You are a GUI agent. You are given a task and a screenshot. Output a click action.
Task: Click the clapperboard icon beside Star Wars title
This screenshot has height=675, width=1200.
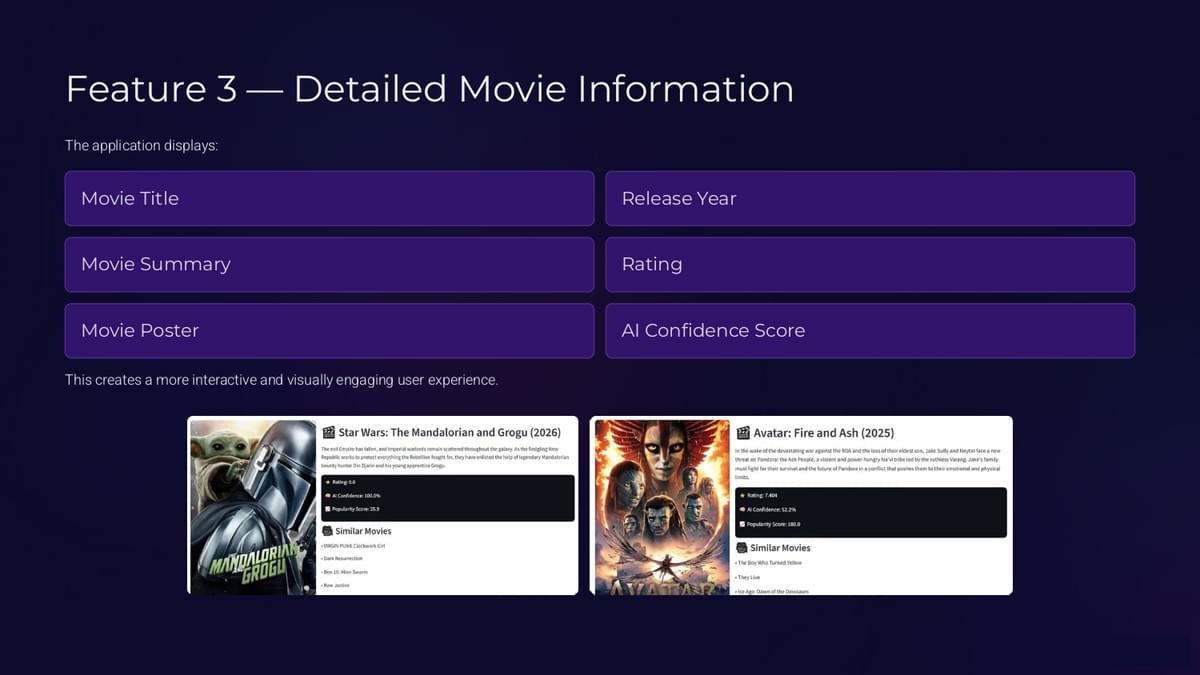click(329, 432)
